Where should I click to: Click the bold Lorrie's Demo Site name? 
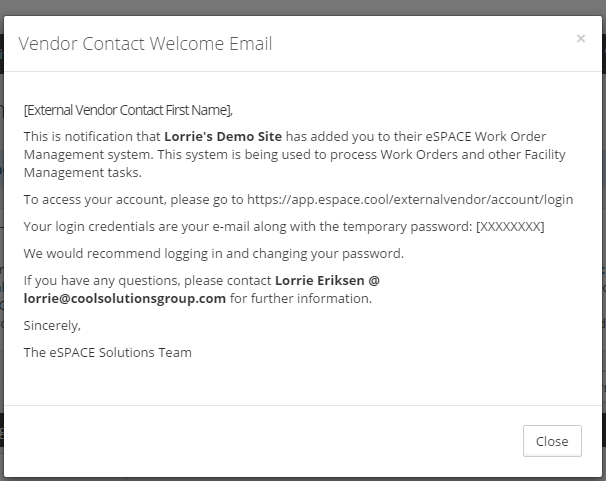pos(223,136)
